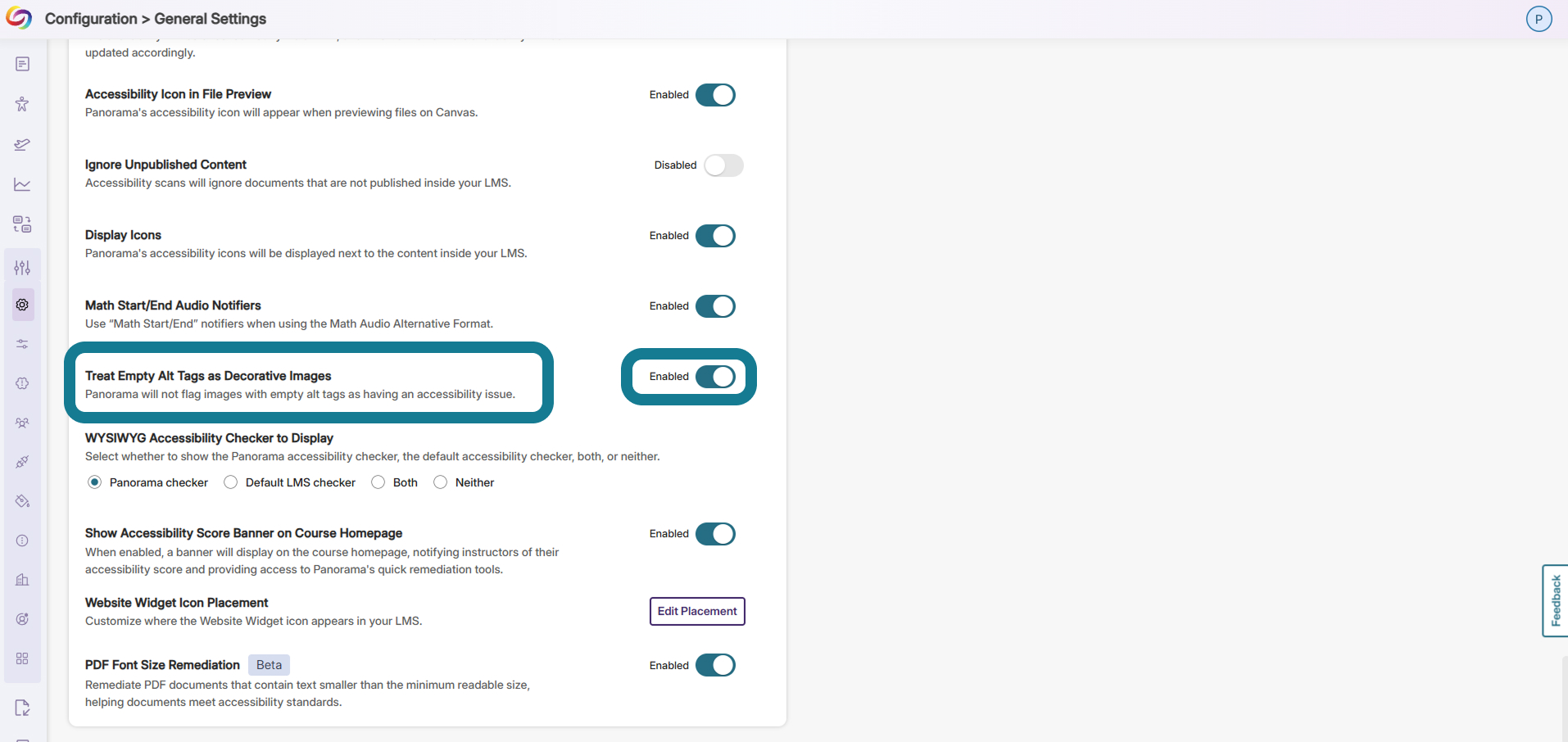Toggle Math Start/End Audio Notifiers switch
1568x742 pixels.
(x=715, y=306)
